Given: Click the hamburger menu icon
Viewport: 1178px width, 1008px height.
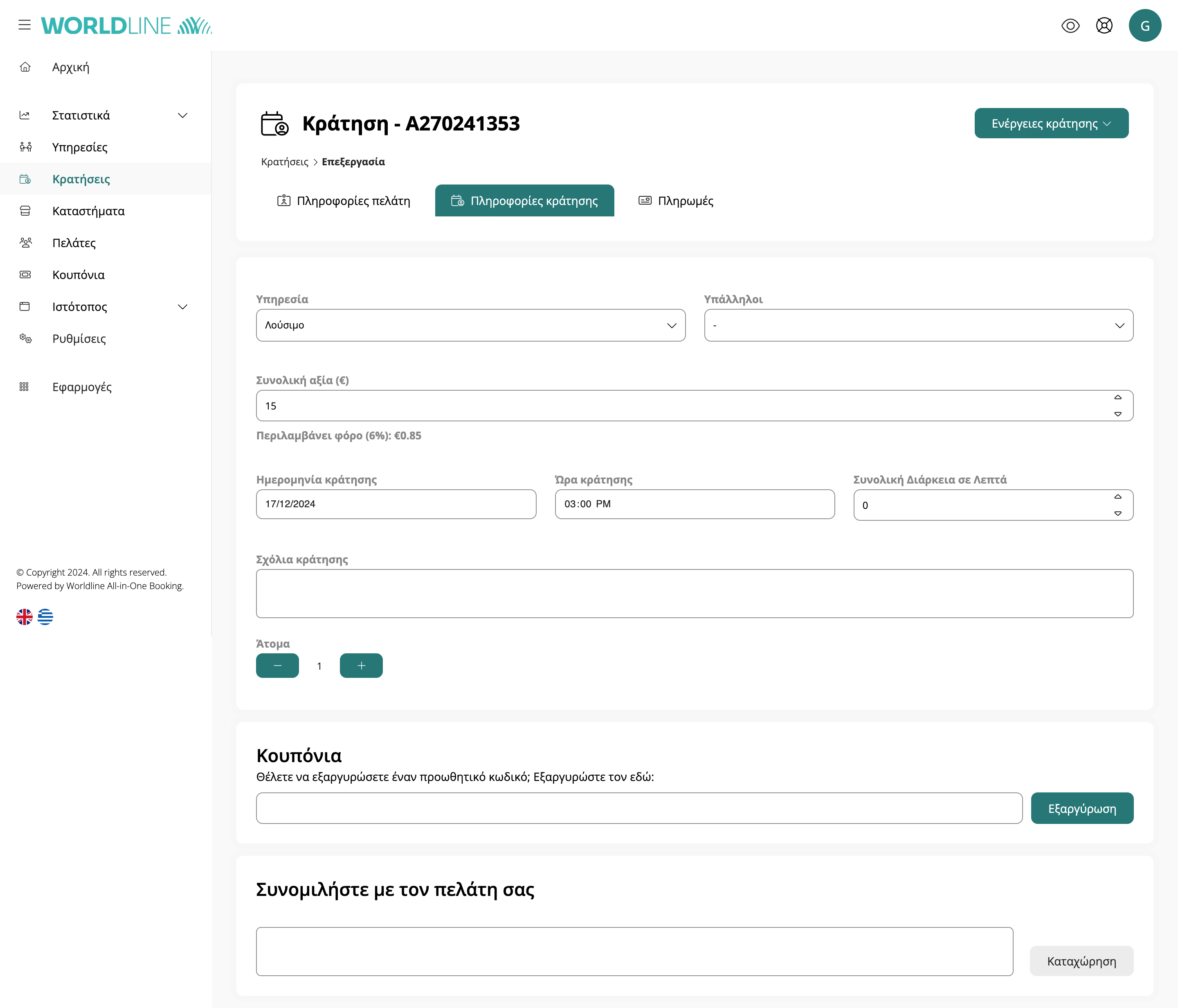Looking at the screenshot, I should (25, 25).
